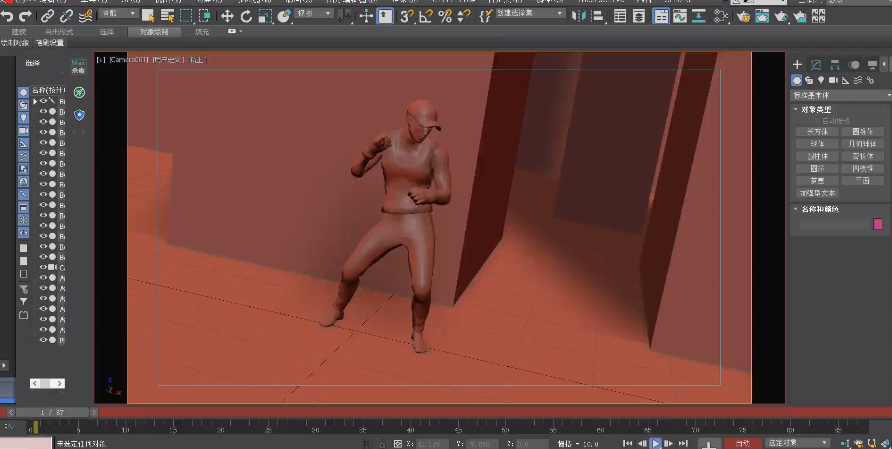Expand the first object row in Scene Explorer
Screen dimensions: 892x449
click(x=35, y=101)
